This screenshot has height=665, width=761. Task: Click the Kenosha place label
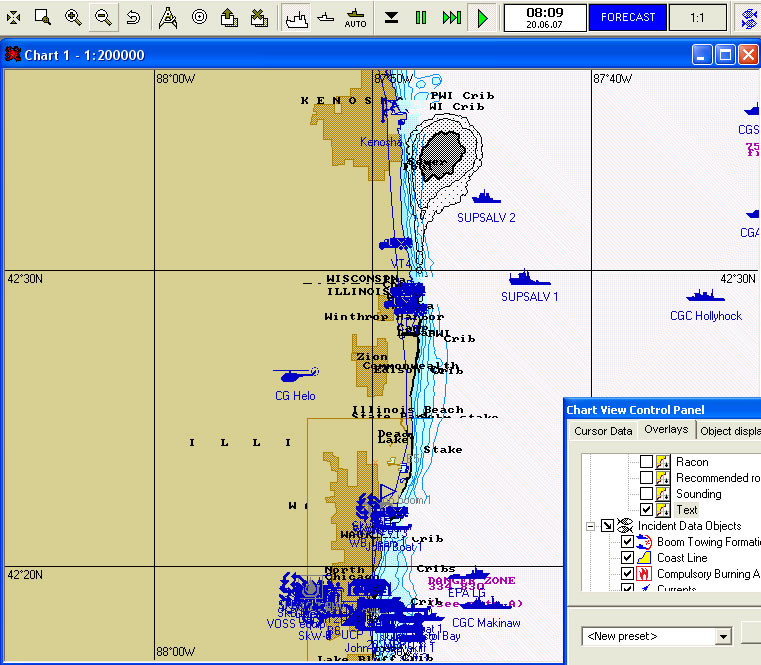pyautogui.click(x=381, y=142)
